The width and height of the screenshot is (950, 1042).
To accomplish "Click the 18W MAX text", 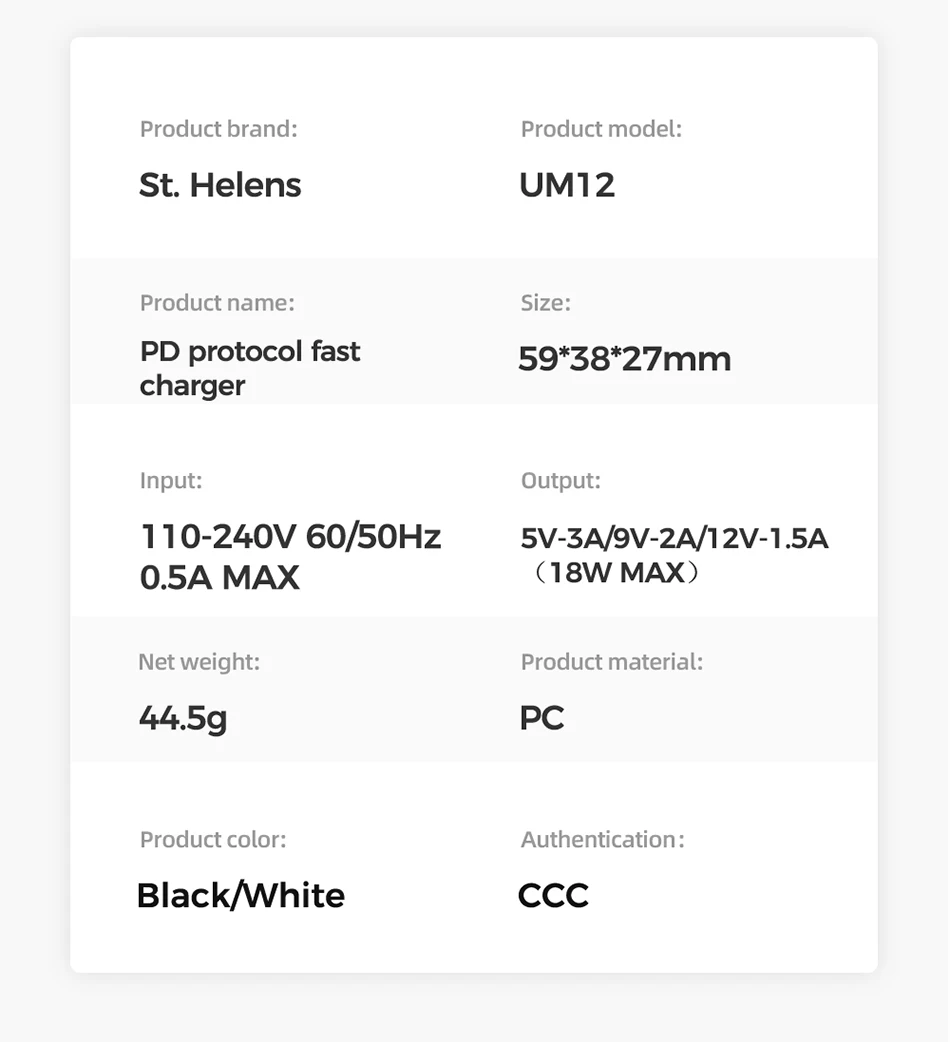I will click(617, 572).
